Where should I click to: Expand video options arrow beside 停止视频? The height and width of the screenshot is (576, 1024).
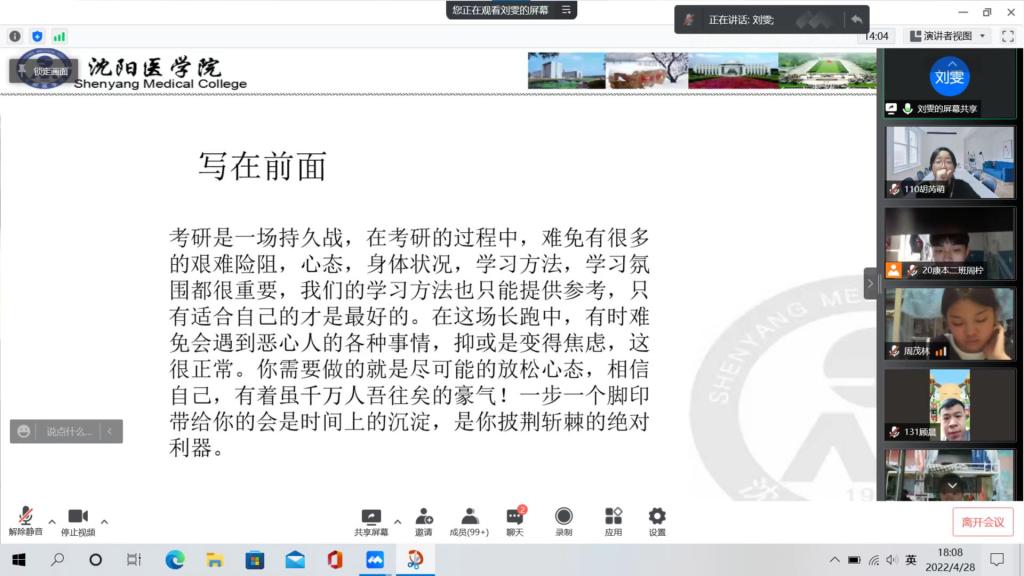104,521
